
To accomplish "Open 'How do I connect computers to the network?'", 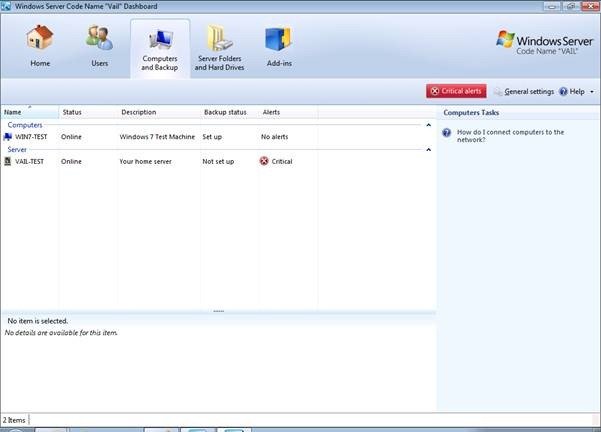I will coord(510,136).
